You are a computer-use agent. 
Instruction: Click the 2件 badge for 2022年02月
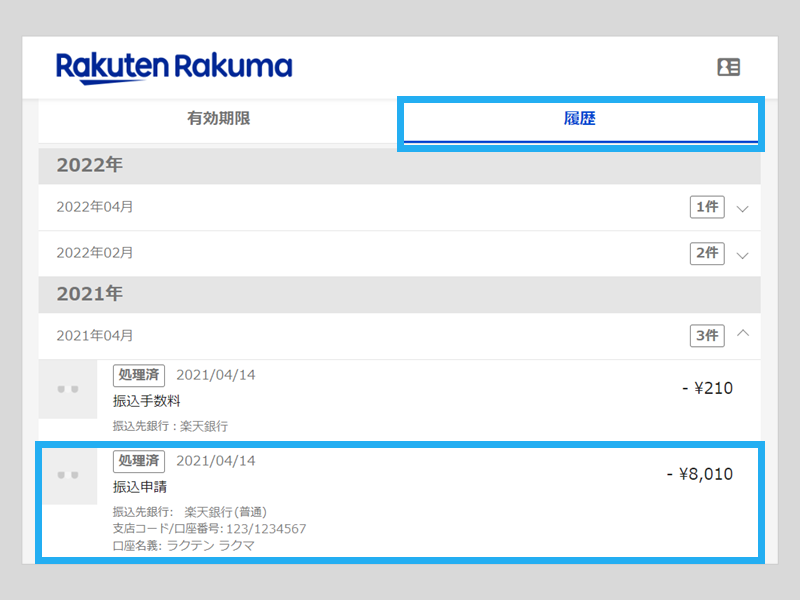pos(707,253)
